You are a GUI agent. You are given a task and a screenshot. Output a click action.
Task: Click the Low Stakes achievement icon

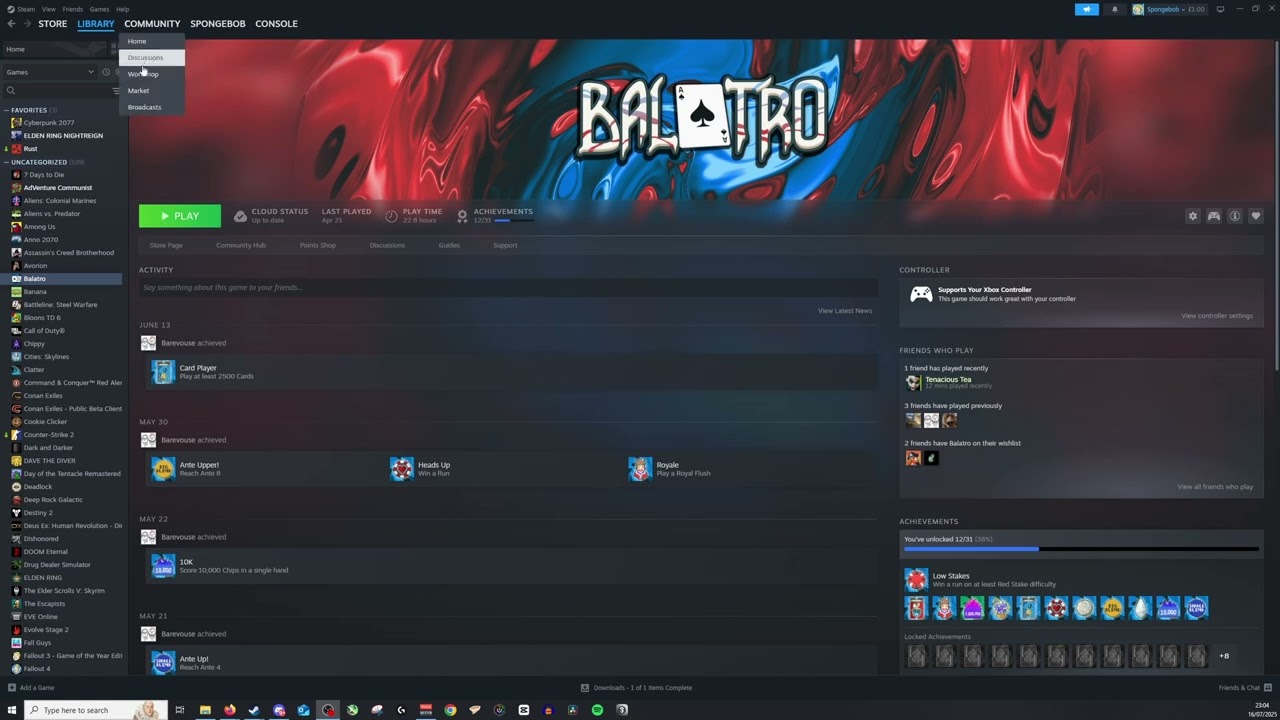(916, 580)
